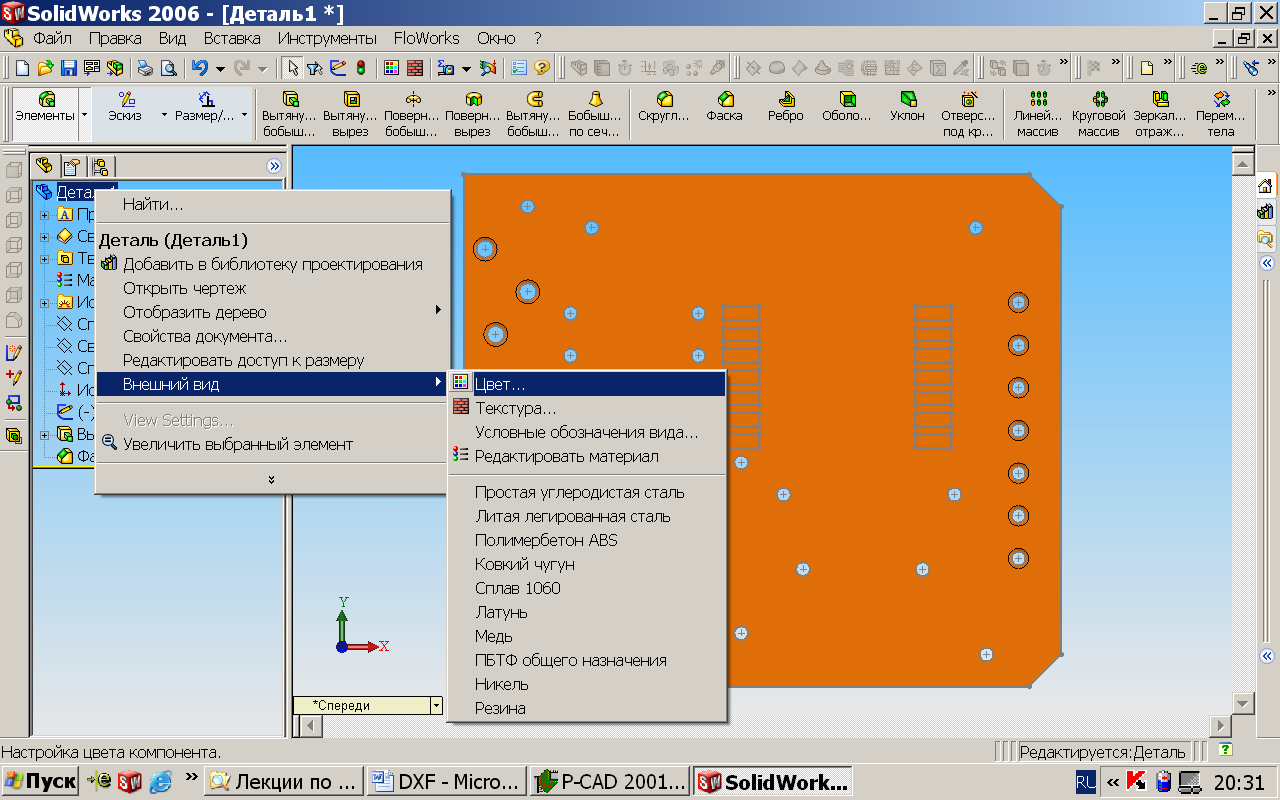Screen dimensions: 1280x800
Task: Open the *Спереди view orientation dropdown
Action: tap(435, 705)
